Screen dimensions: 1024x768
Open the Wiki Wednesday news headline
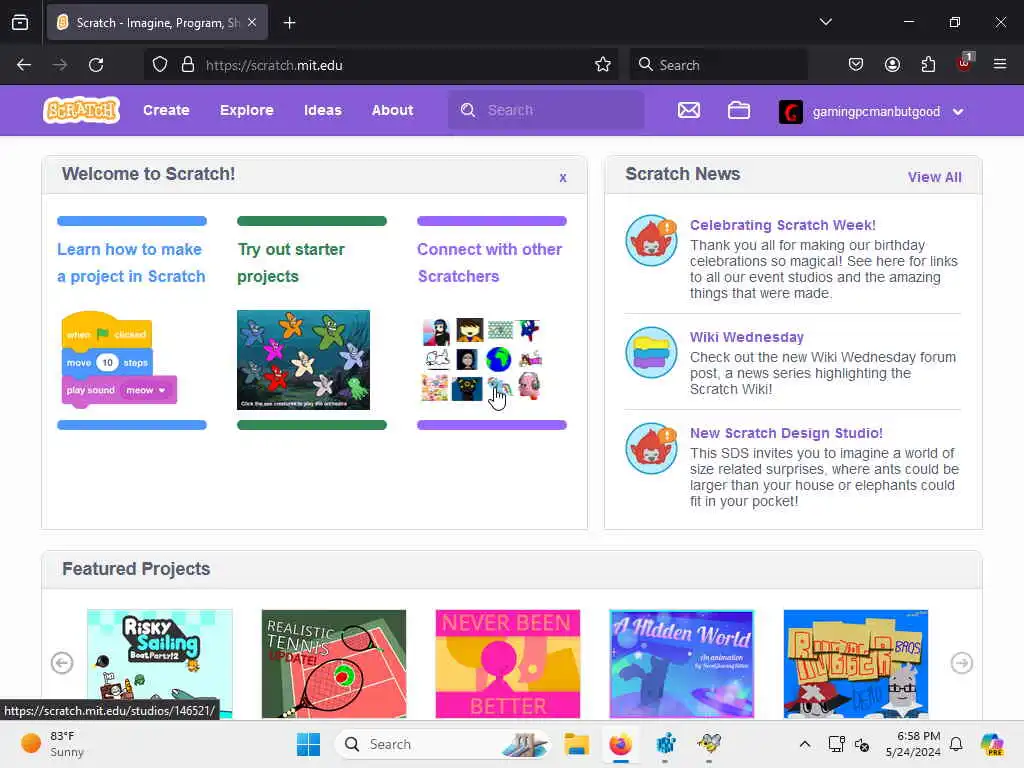point(746,337)
